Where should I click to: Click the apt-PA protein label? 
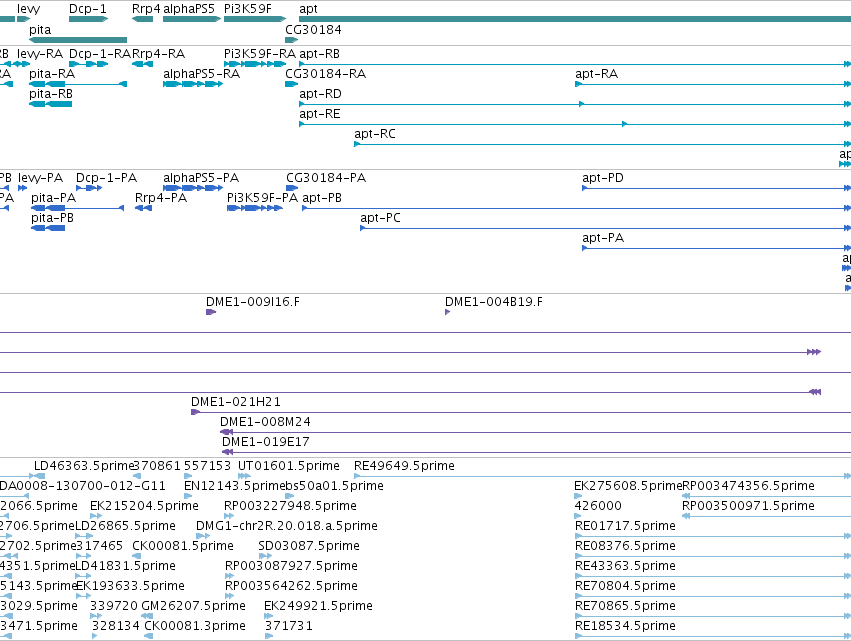coord(603,238)
